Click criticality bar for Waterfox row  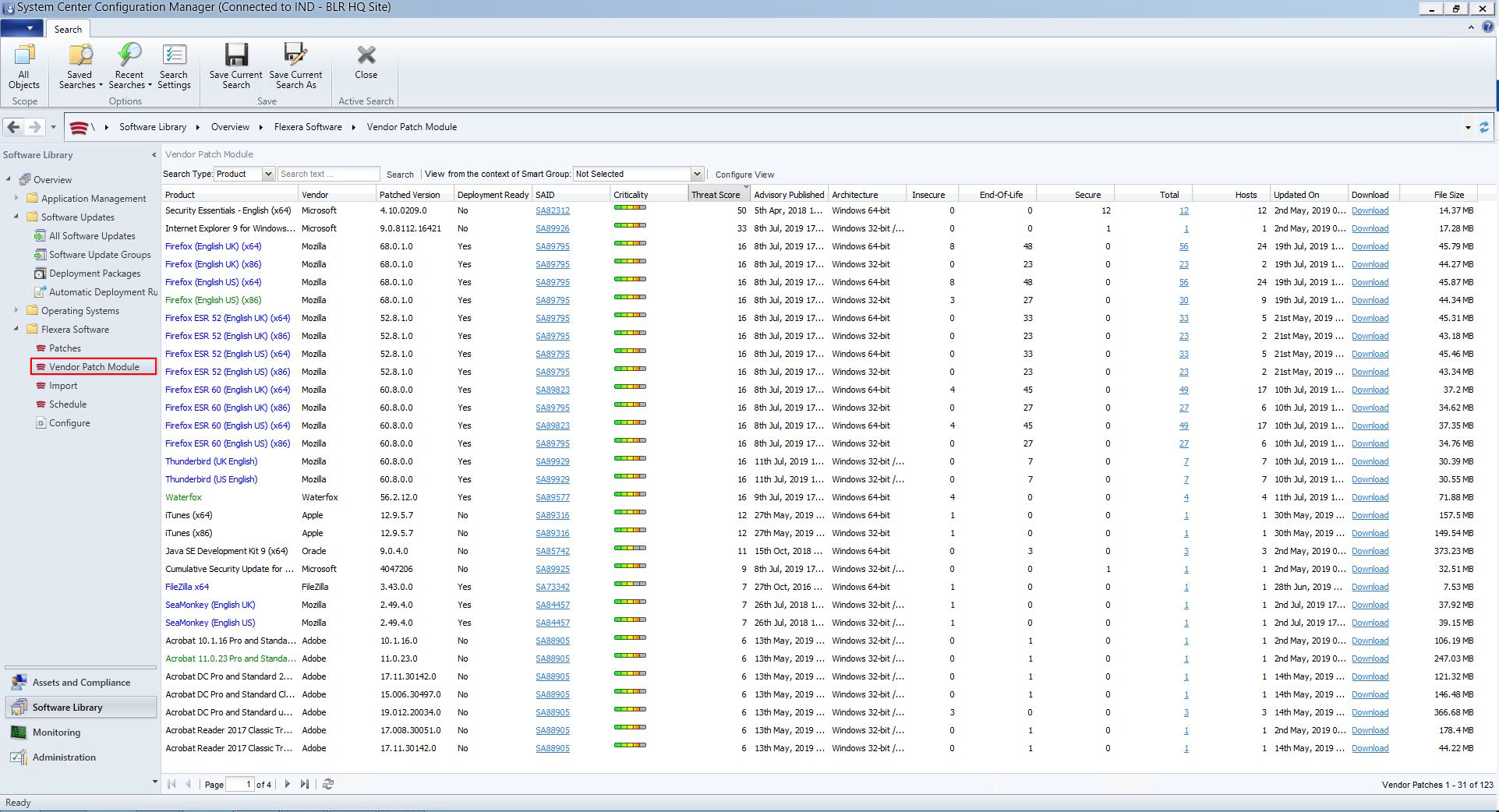[630, 495]
